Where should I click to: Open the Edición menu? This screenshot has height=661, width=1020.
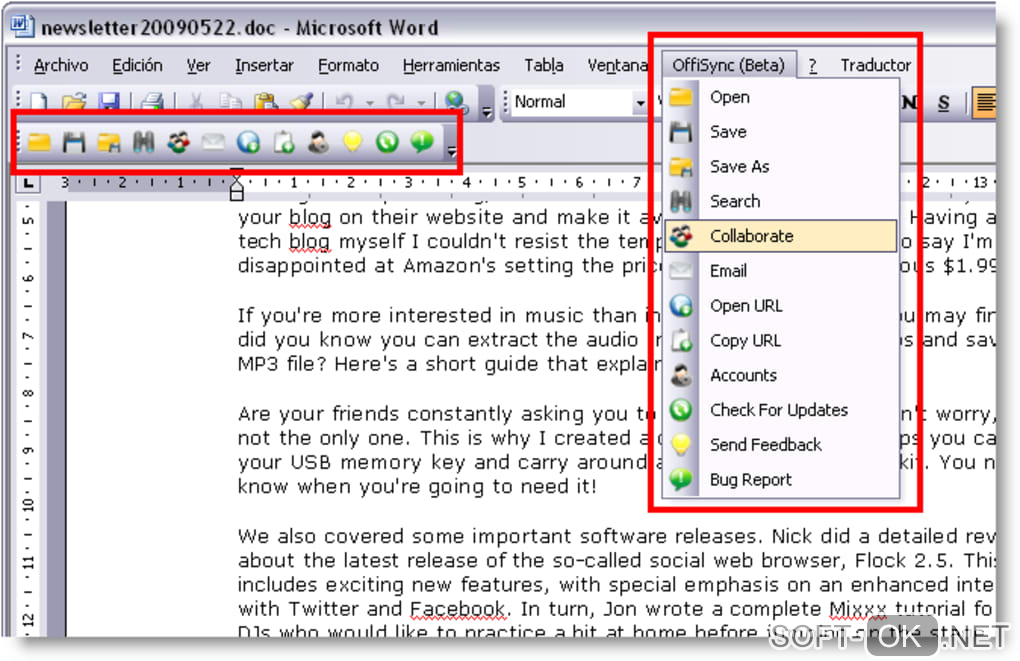(x=137, y=66)
